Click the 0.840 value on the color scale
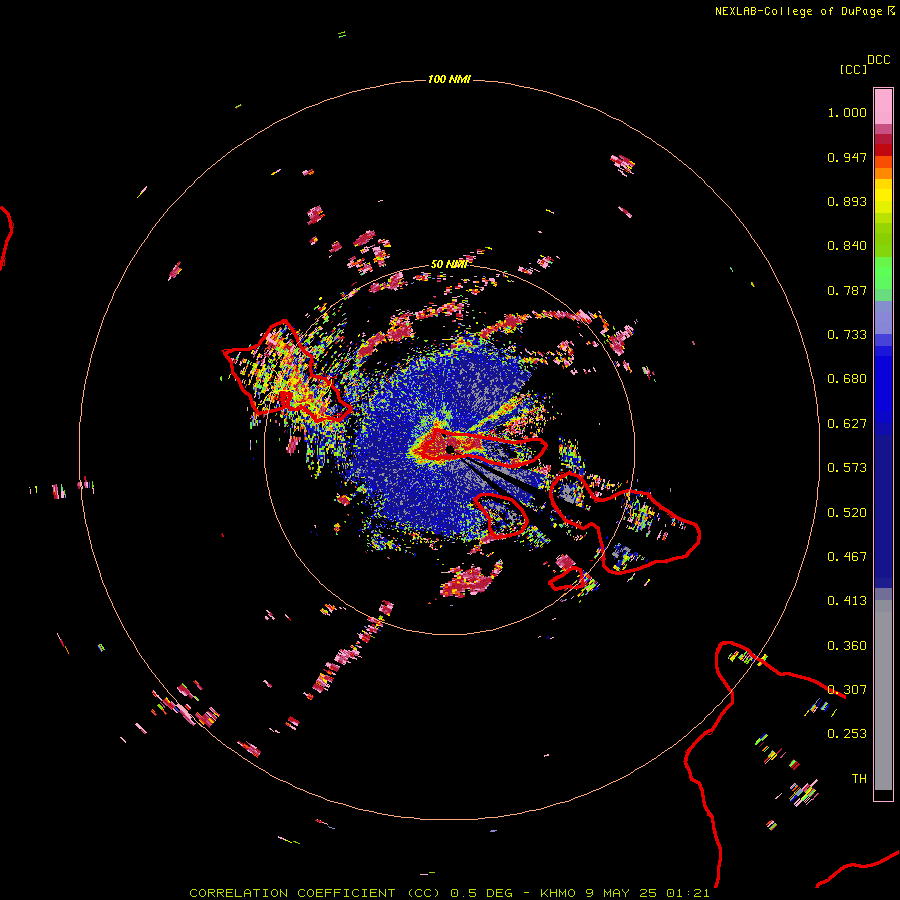Viewport: 900px width, 900px height. 847,246
